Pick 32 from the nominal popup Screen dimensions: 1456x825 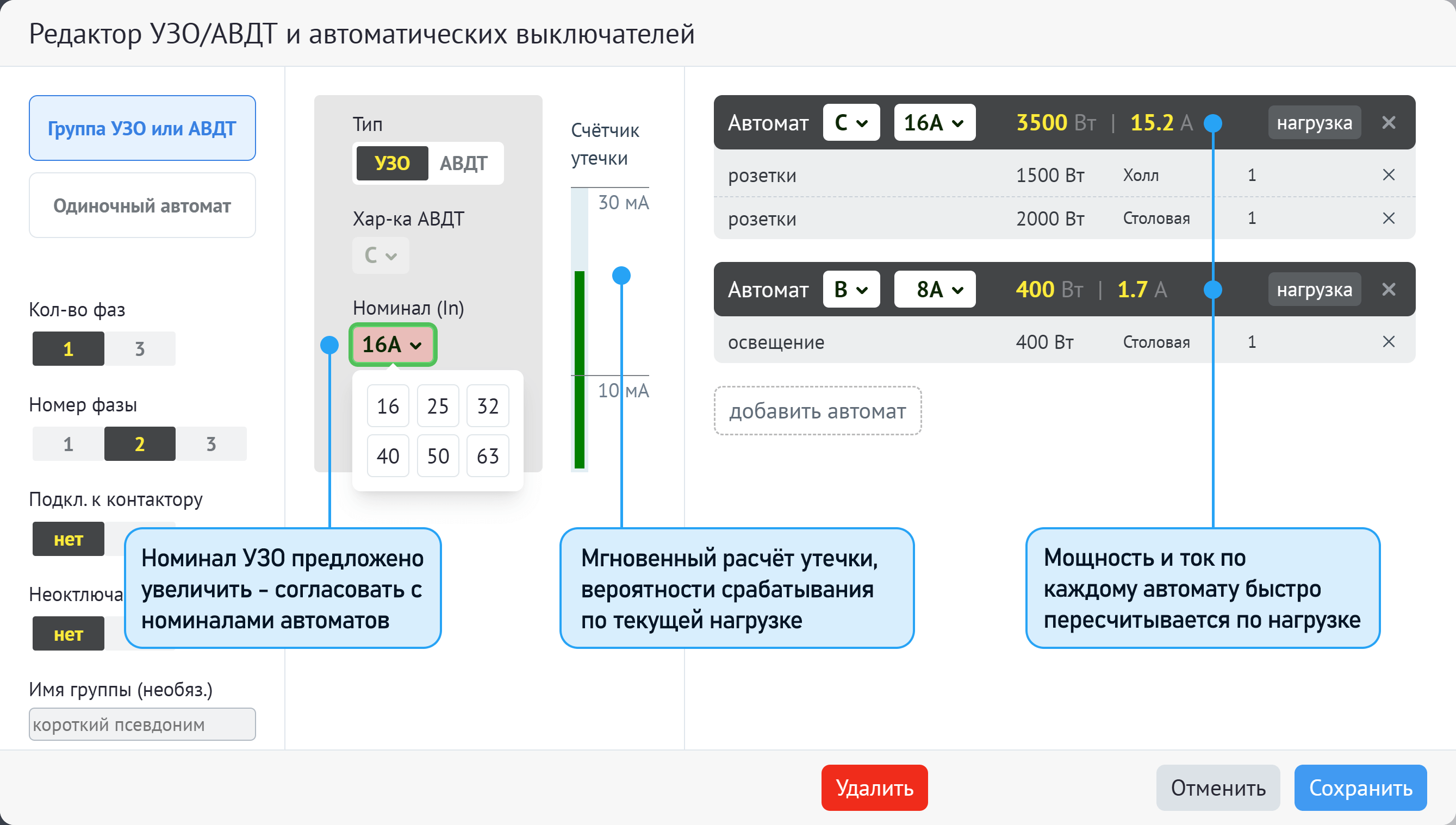tap(488, 405)
